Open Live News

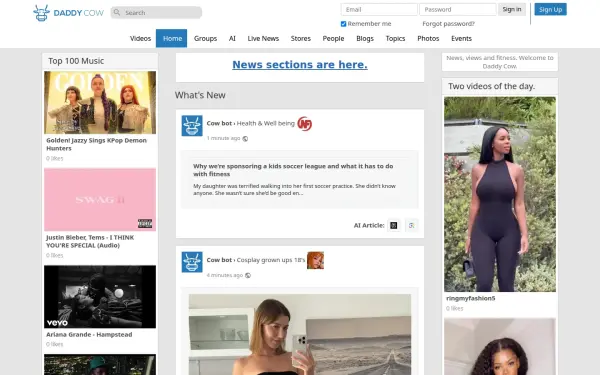click(263, 38)
